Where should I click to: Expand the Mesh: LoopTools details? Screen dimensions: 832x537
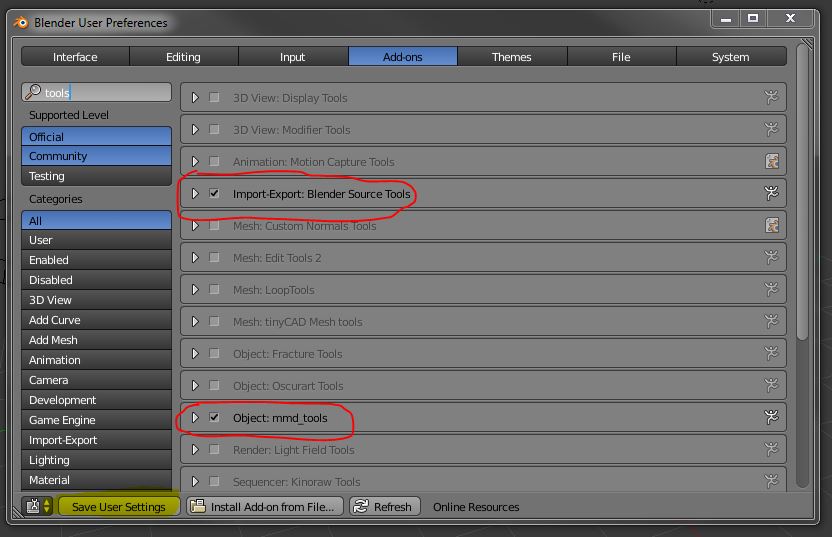coord(195,289)
